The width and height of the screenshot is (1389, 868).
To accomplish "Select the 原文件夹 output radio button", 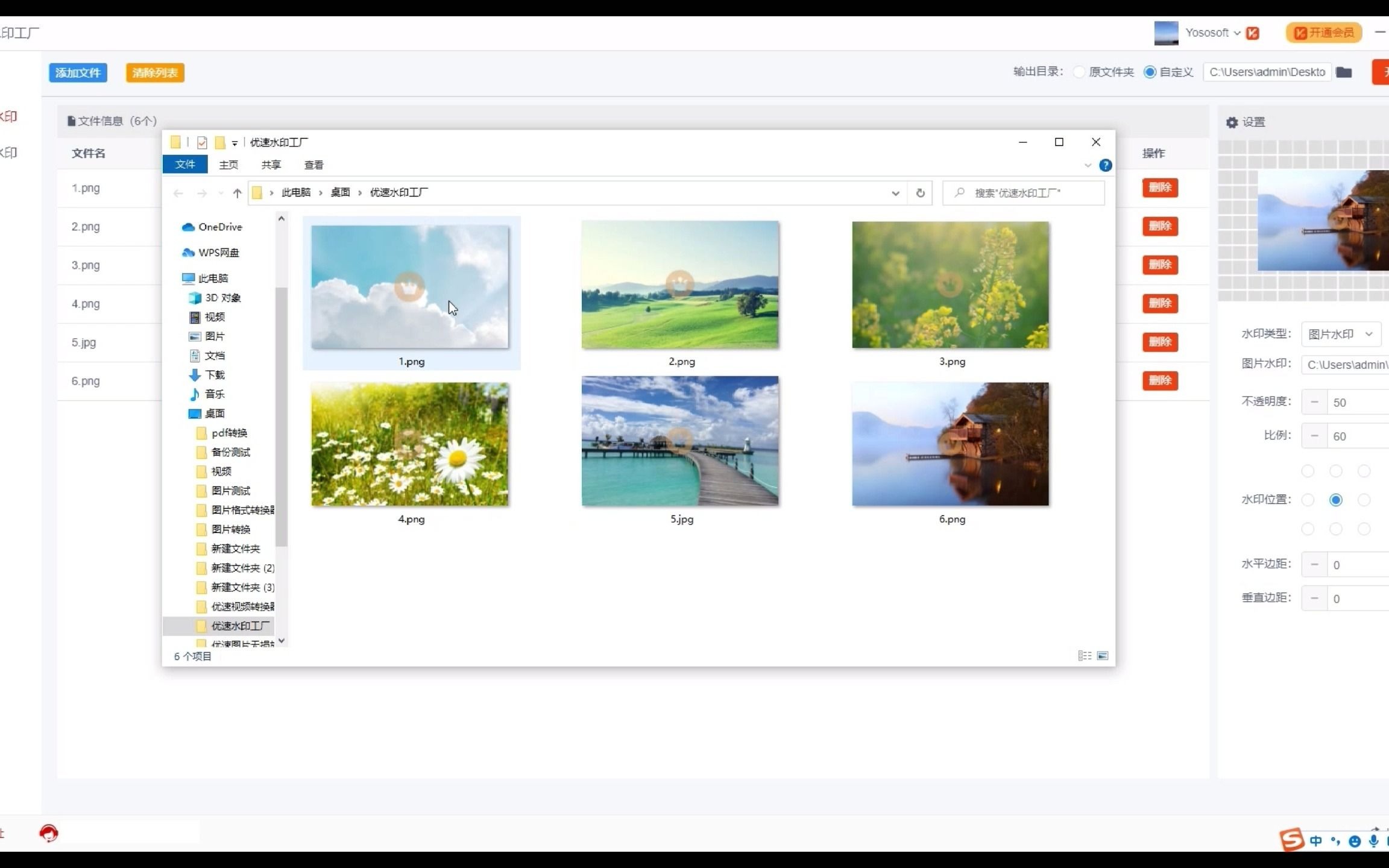I will 1079,72.
